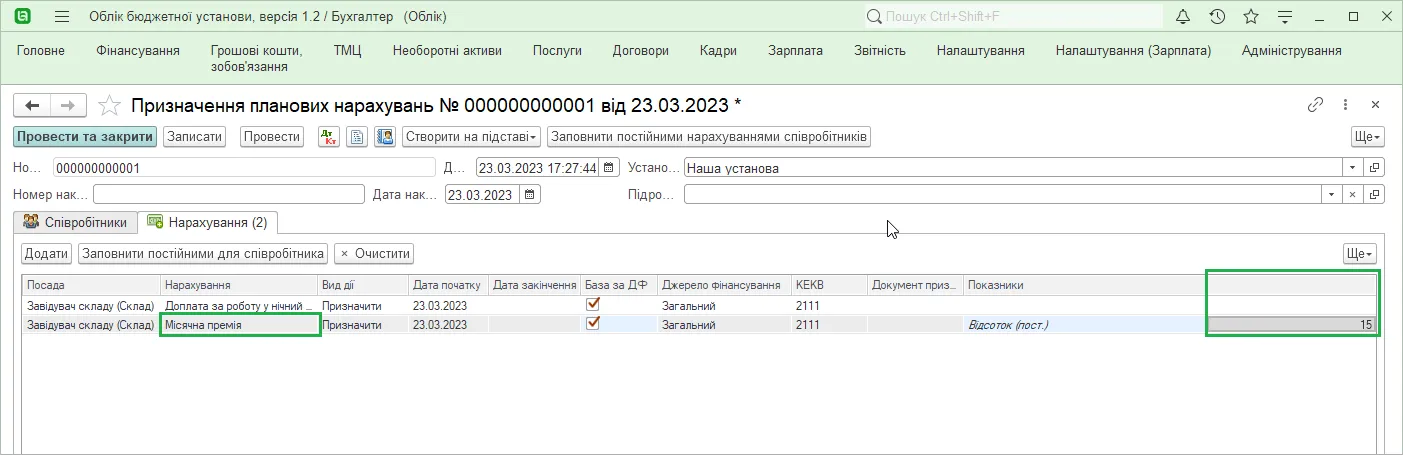Open the three-dot form options menu
Viewport: 1403px width, 455px height.
[1346, 105]
